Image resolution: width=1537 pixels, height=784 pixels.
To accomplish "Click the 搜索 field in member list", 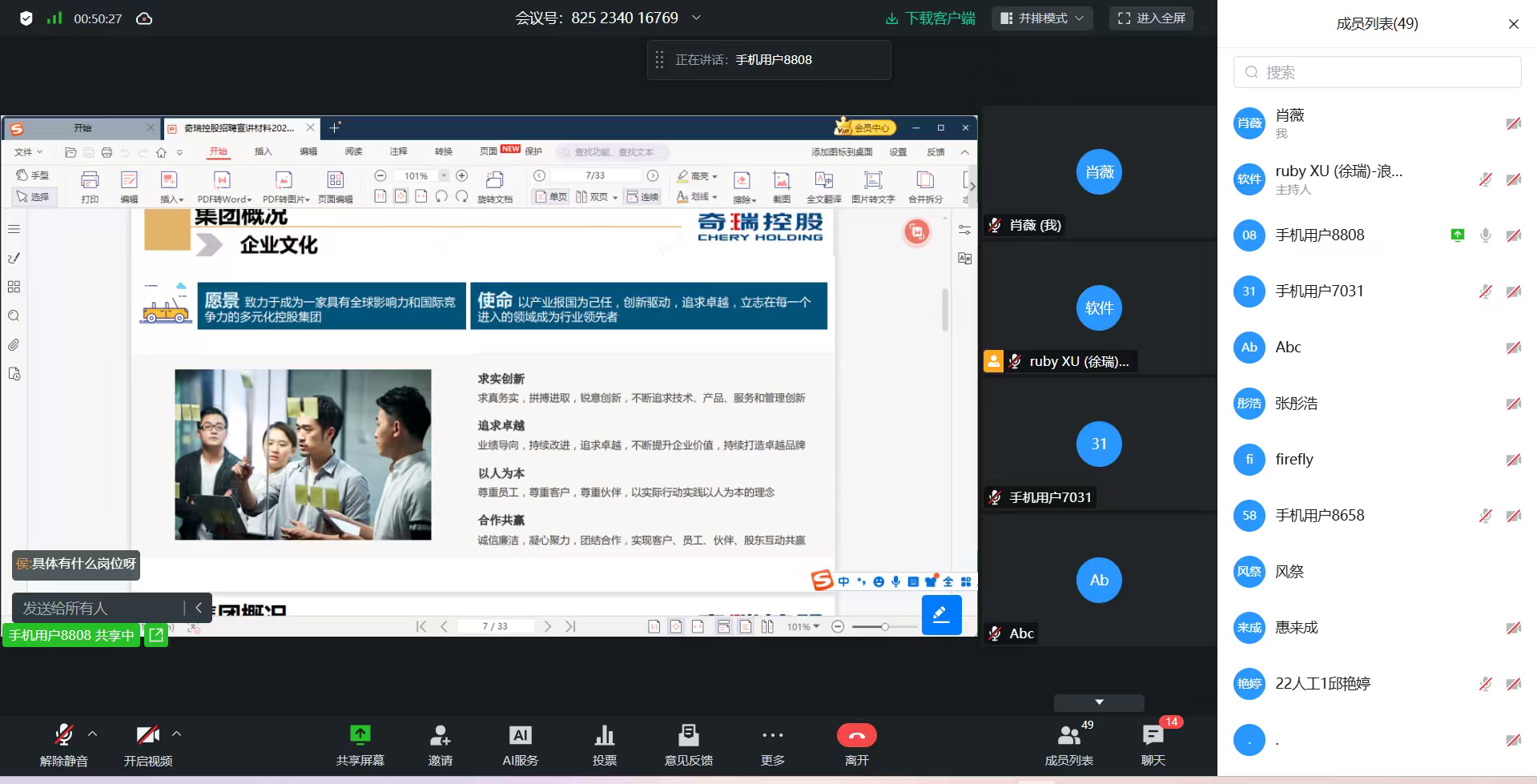I will pyautogui.click(x=1377, y=73).
